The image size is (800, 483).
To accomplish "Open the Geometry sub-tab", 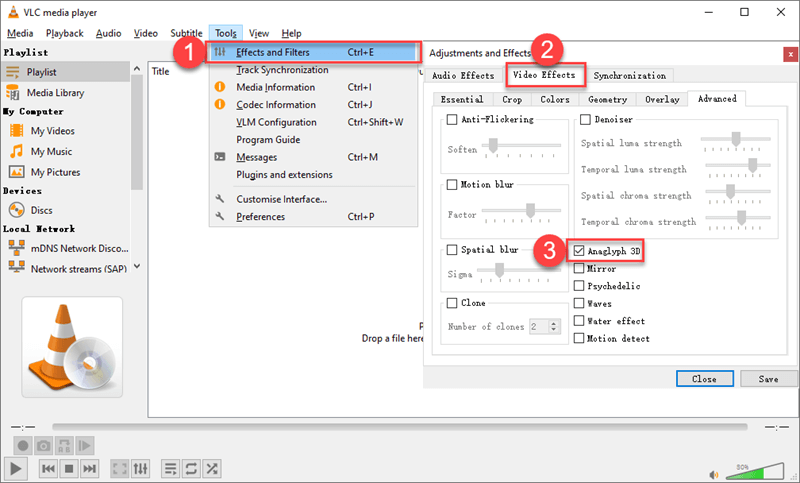I will [607, 99].
